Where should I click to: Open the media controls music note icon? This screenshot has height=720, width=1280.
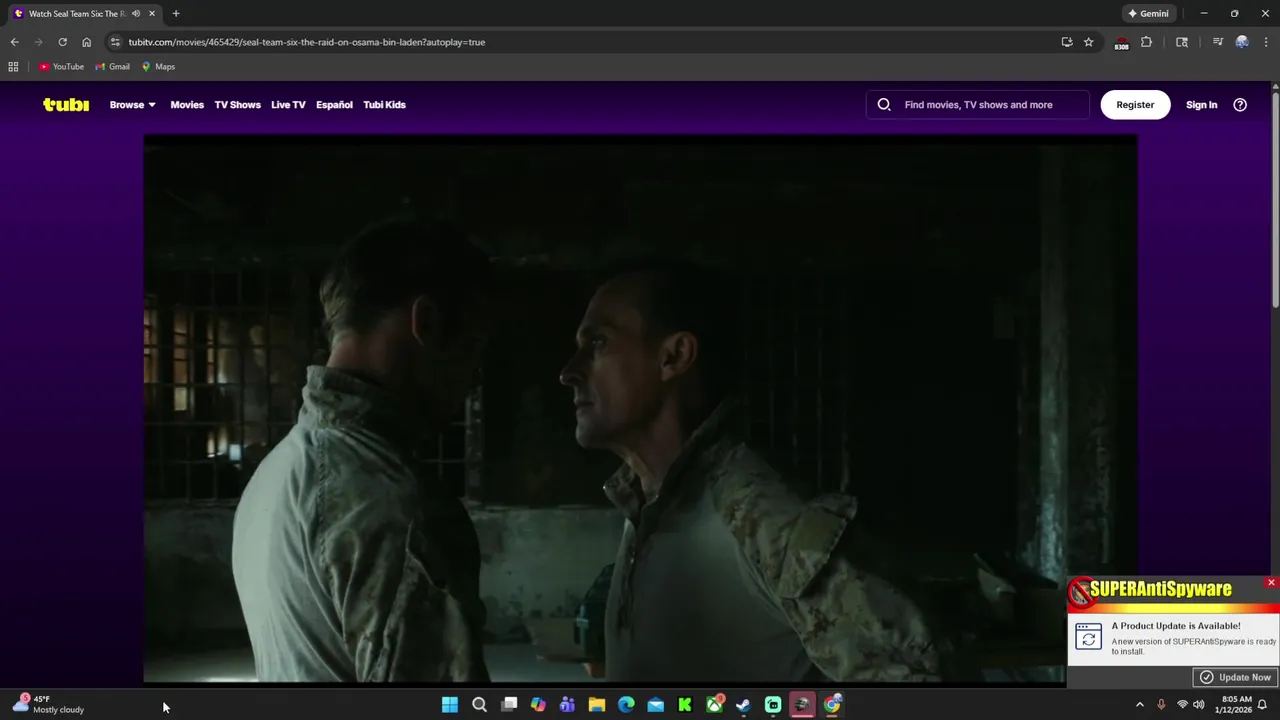point(1218,42)
